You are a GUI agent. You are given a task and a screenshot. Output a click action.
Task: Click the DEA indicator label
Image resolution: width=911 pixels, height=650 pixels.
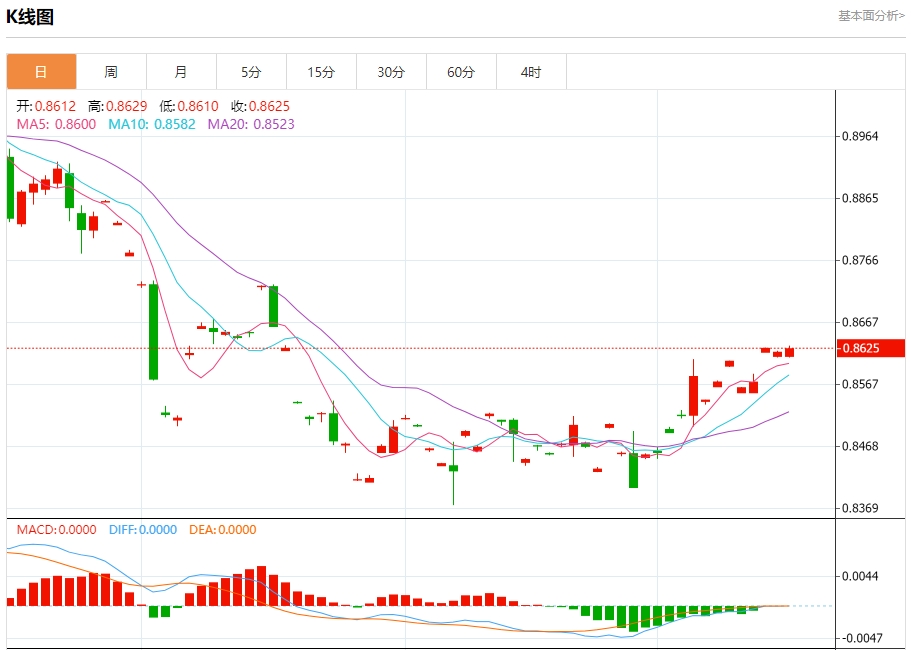click(222, 530)
